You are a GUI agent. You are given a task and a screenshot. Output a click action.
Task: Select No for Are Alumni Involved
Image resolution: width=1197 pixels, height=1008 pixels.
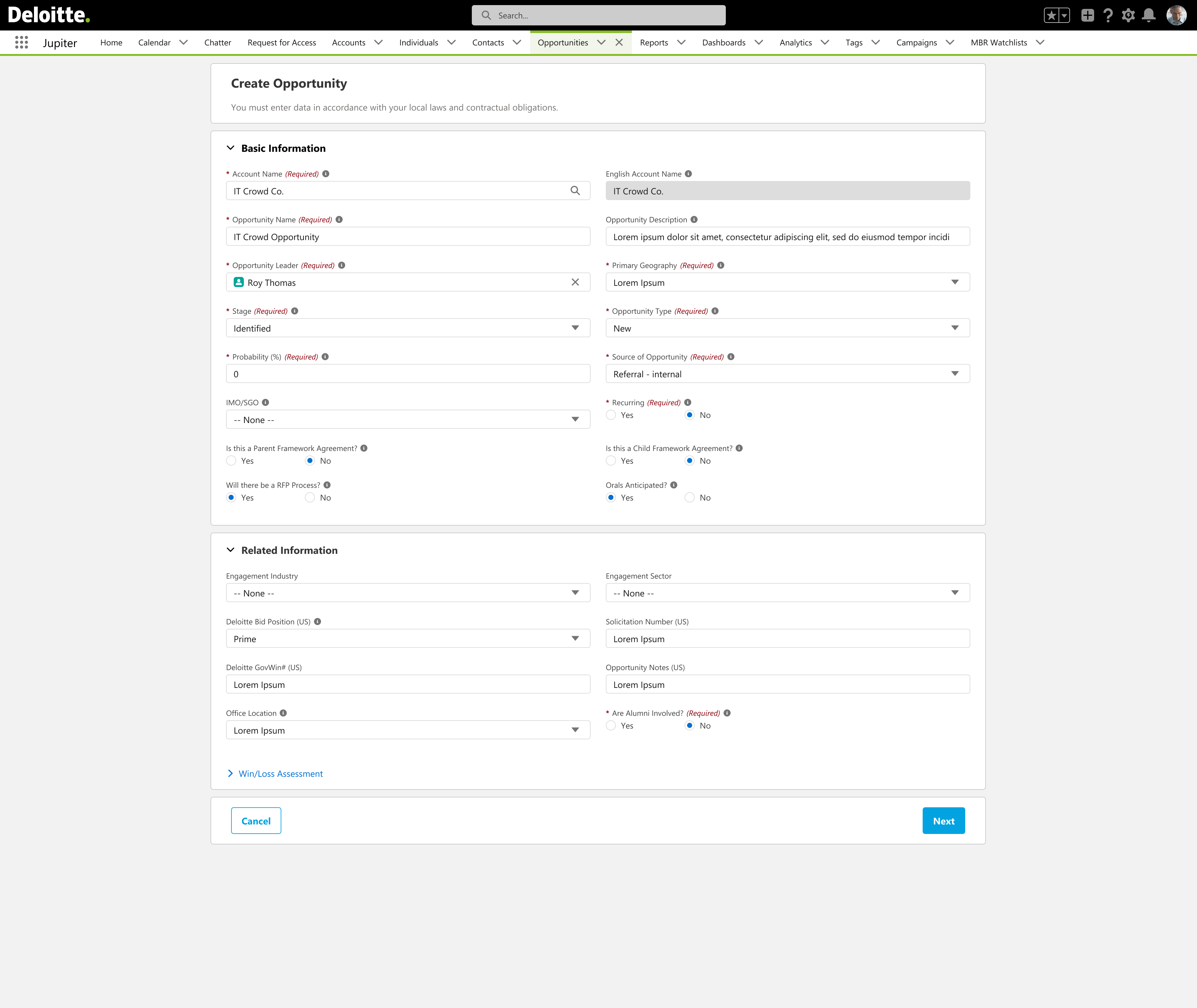[690, 726]
